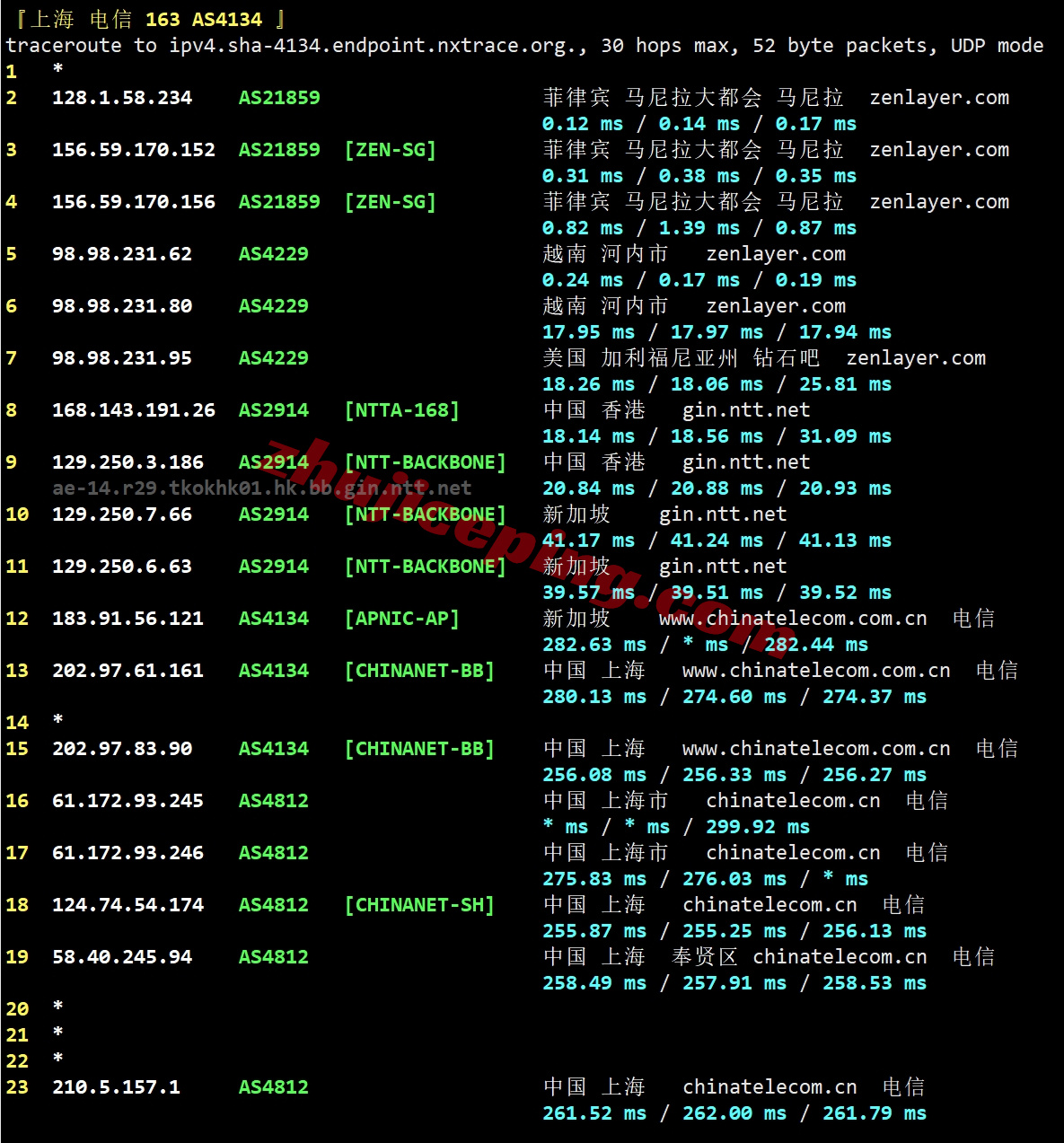Click AS21859 on hop 2 row
1064x1143 pixels.
[x=279, y=98]
